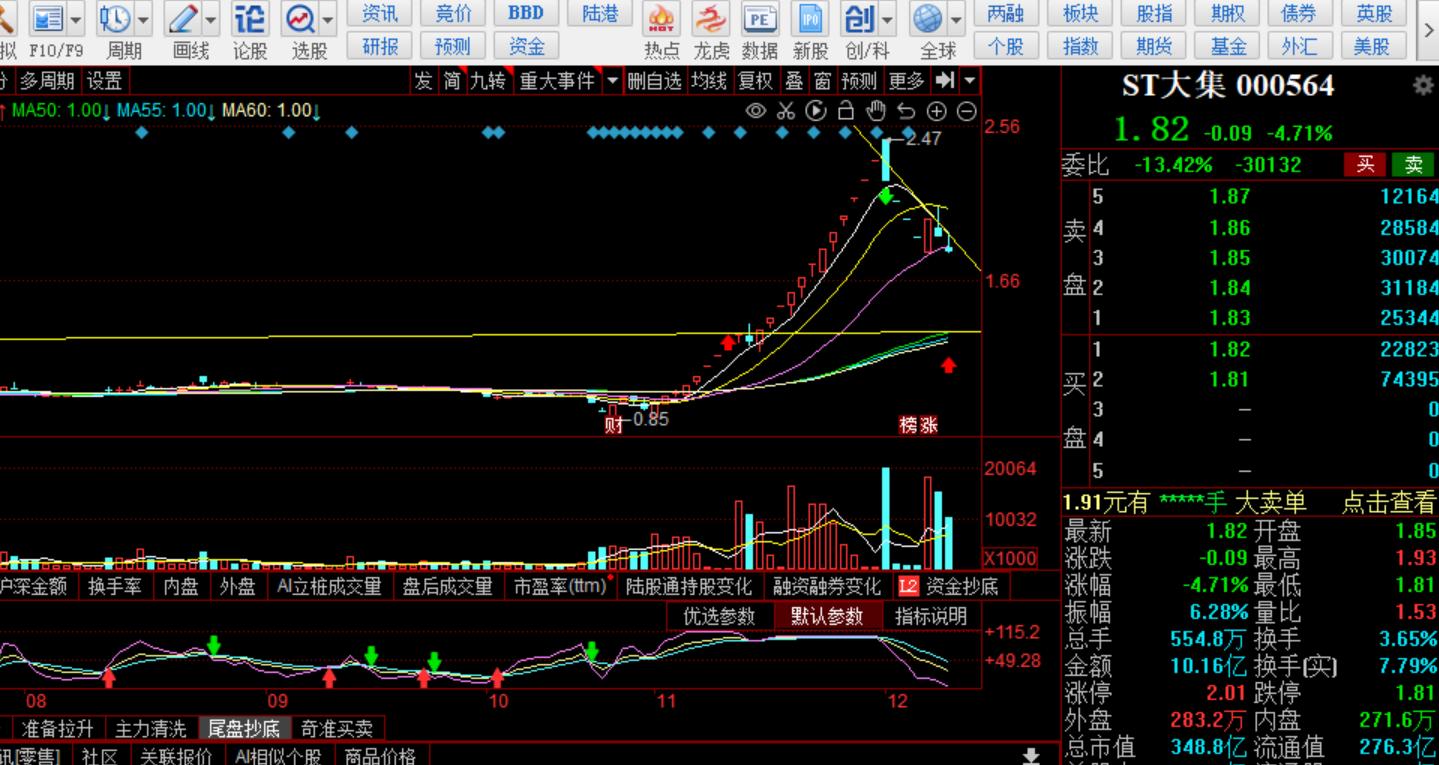Open the 龙虎 dragon-tiger list icon
This screenshot has width=1439, height=765.
click(x=711, y=19)
